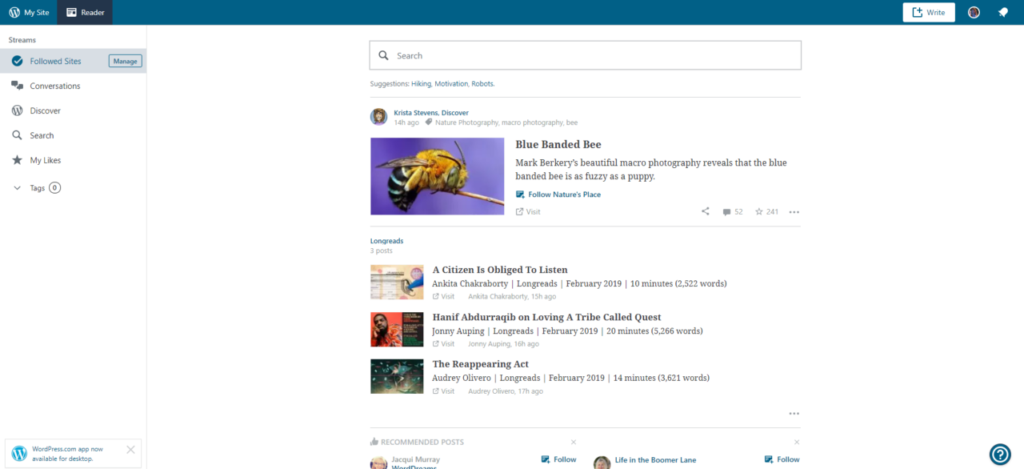Click the Write button
Viewport: 1024px width, 469px height.
[929, 12]
